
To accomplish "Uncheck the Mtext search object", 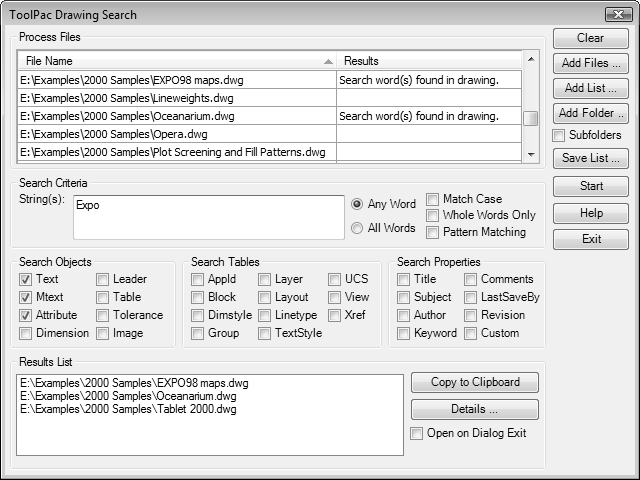I will pos(25,297).
